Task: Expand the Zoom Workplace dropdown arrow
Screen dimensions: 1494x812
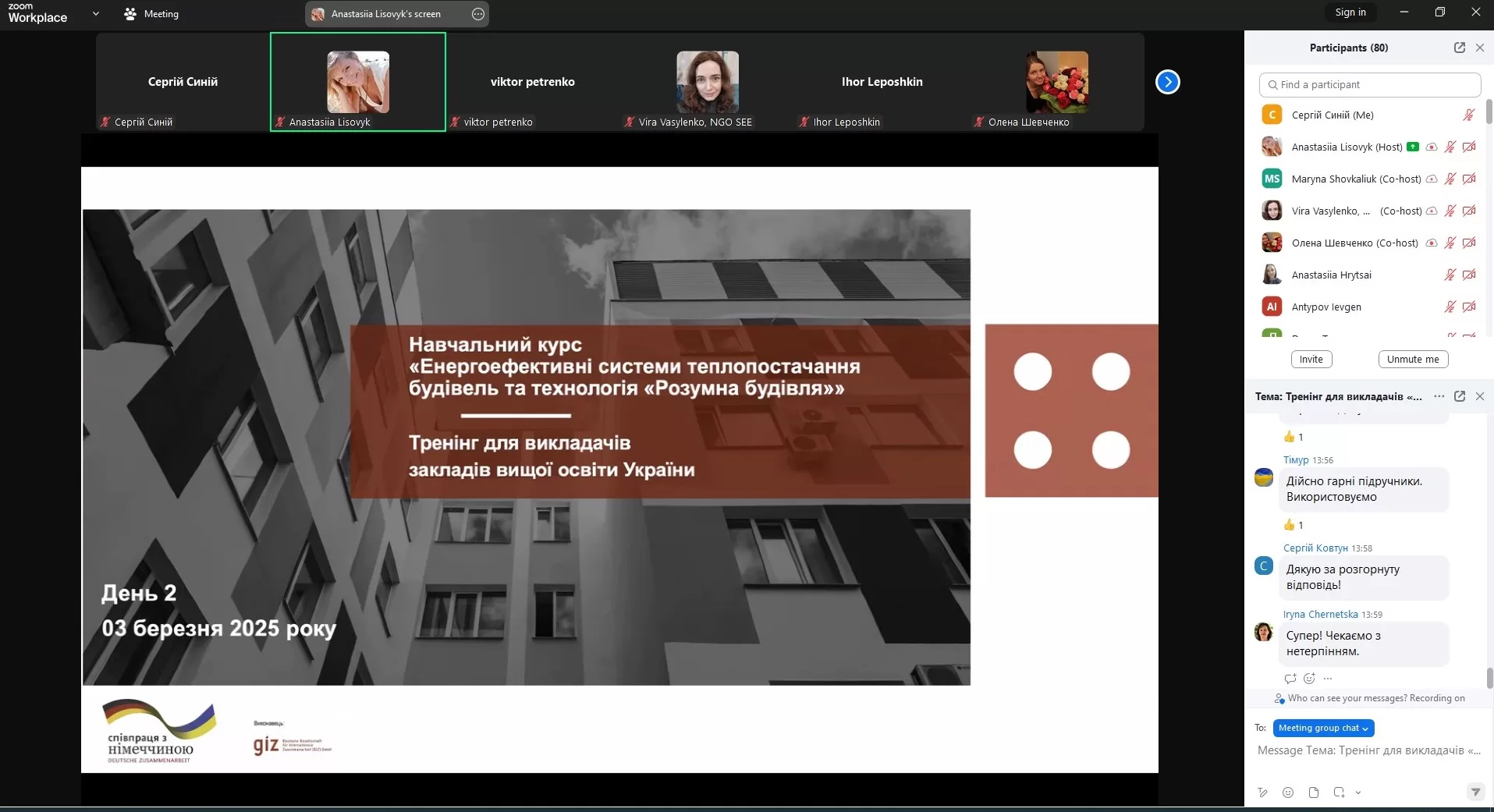Action: tap(96, 13)
